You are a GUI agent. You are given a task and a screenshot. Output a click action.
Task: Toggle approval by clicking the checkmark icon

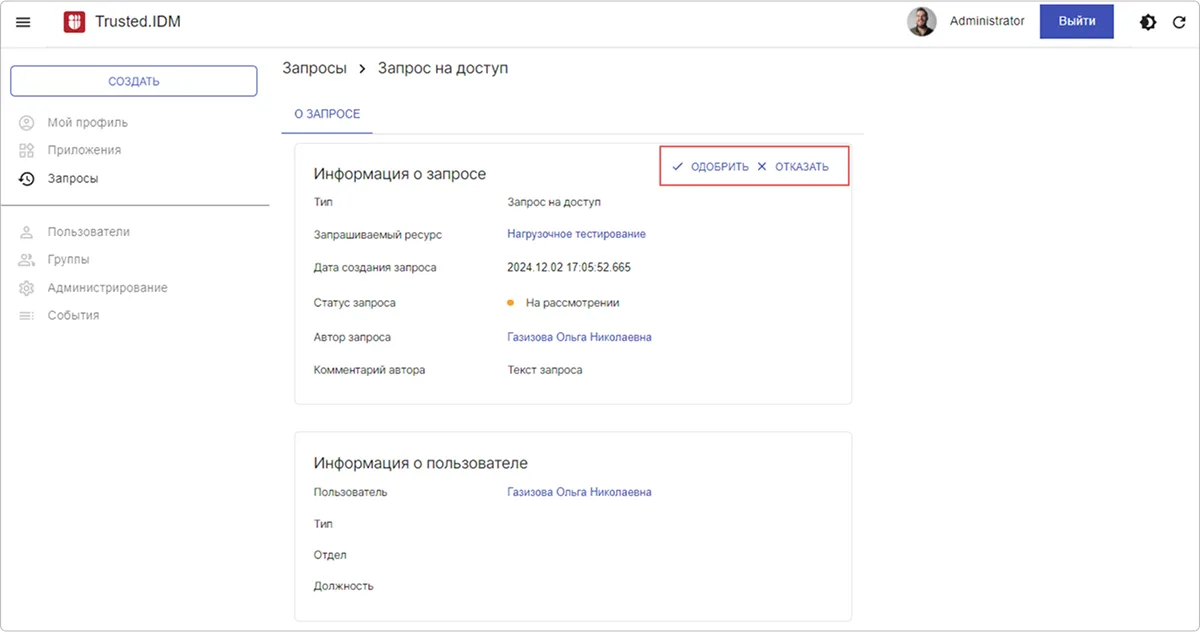679,166
